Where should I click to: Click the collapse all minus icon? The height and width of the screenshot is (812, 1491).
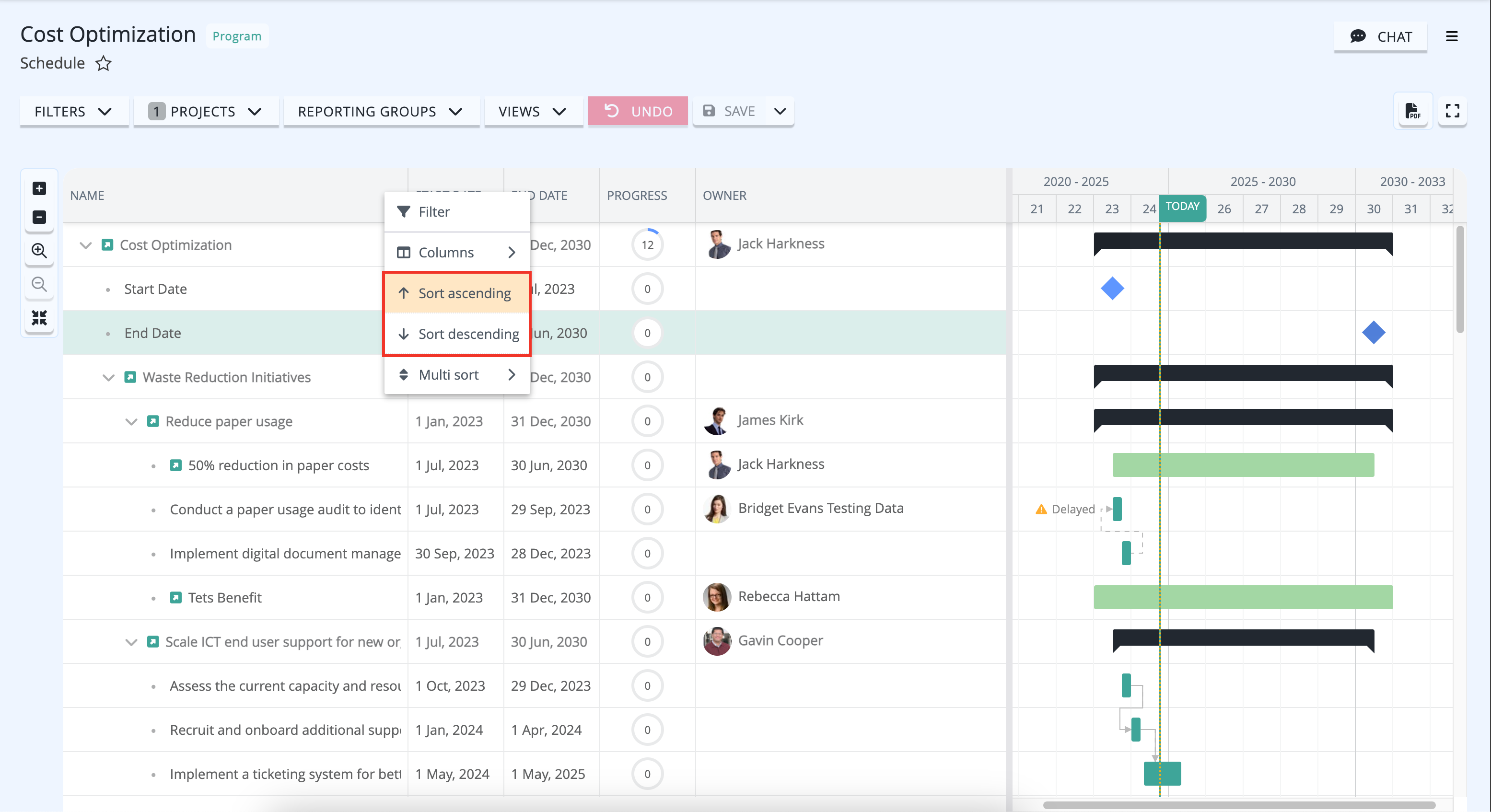[x=39, y=217]
